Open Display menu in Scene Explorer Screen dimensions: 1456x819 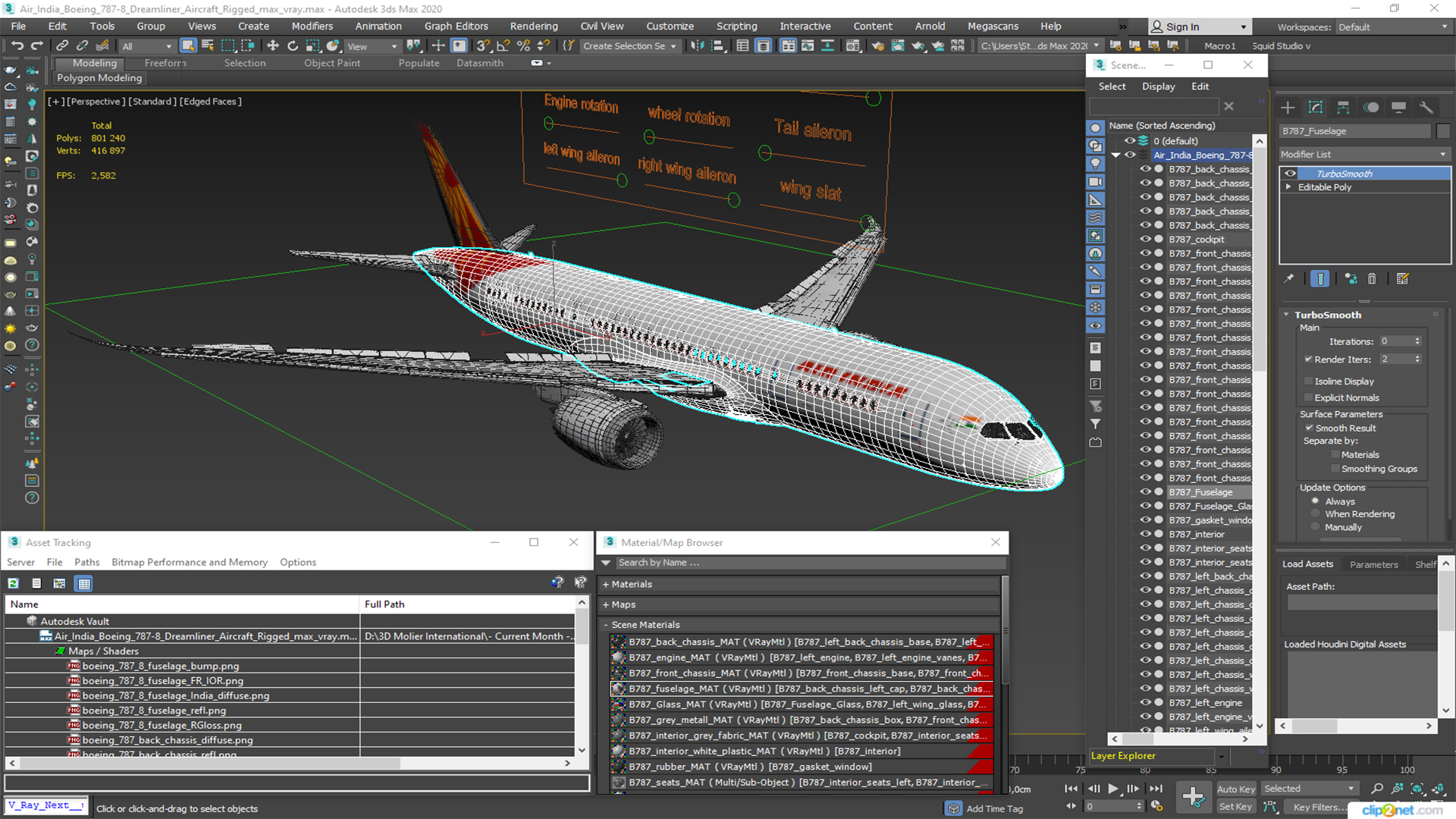tap(1158, 86)
